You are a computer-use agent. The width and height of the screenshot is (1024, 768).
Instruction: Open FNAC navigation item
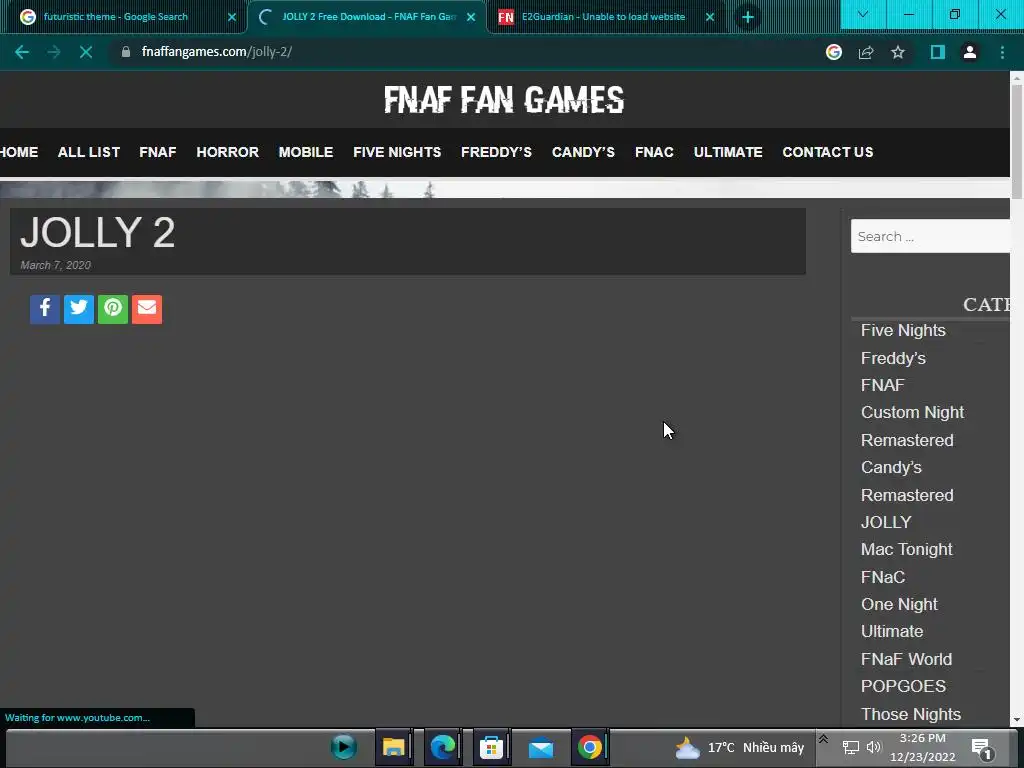point(654,152)
